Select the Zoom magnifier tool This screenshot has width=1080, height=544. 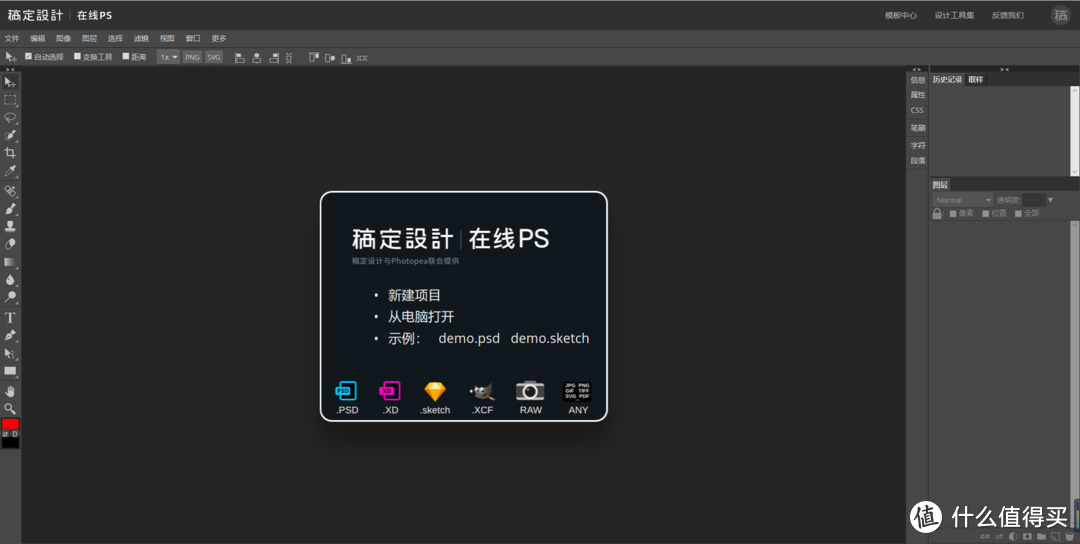(10, 408)
